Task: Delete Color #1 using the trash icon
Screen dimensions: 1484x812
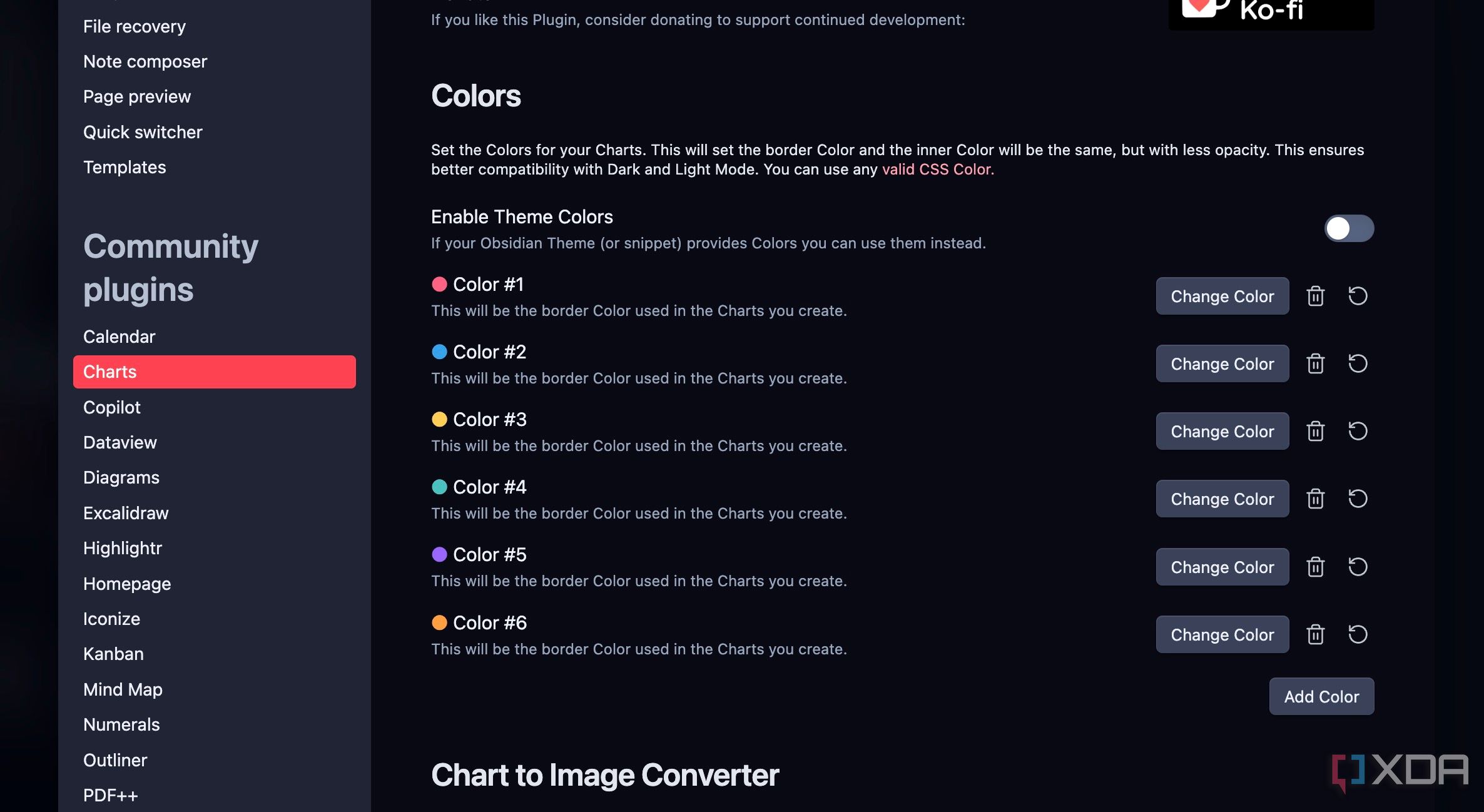Action: point(1315,296)
